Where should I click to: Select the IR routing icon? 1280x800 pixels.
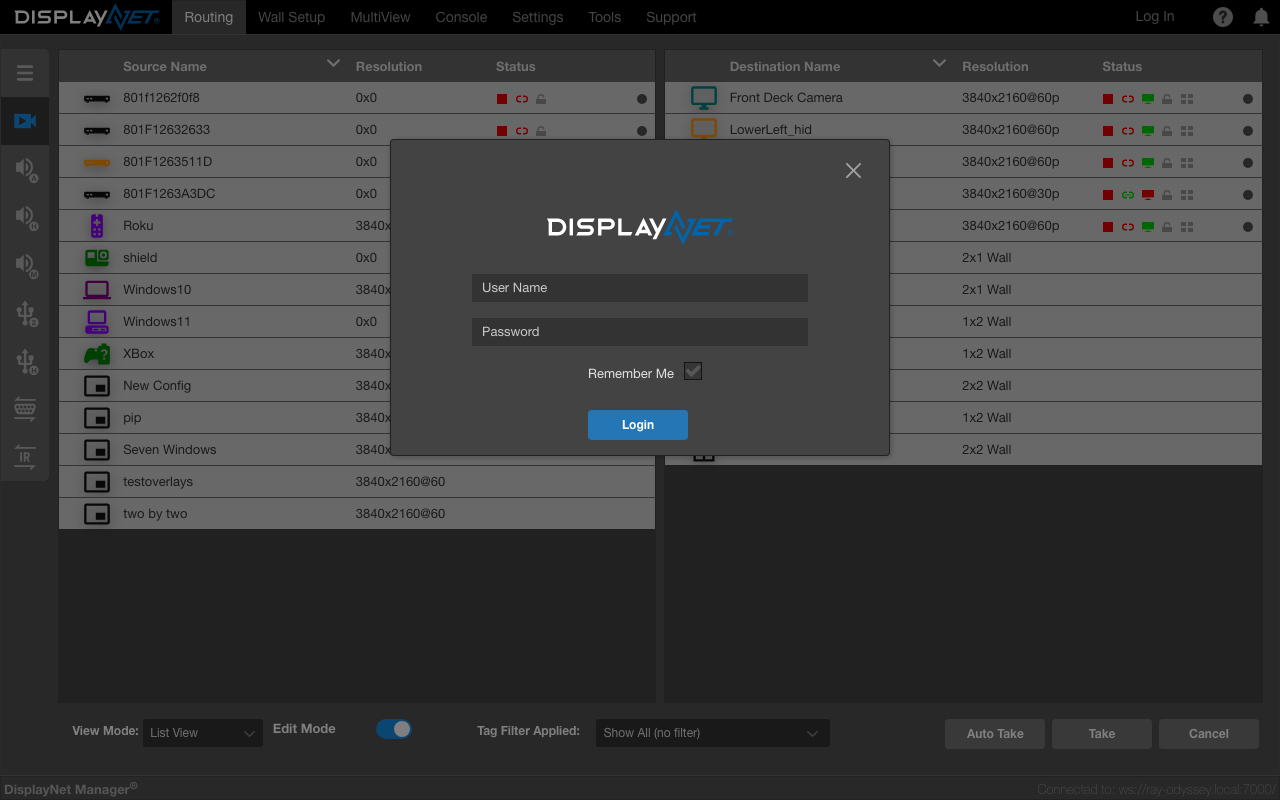point(25,457)
